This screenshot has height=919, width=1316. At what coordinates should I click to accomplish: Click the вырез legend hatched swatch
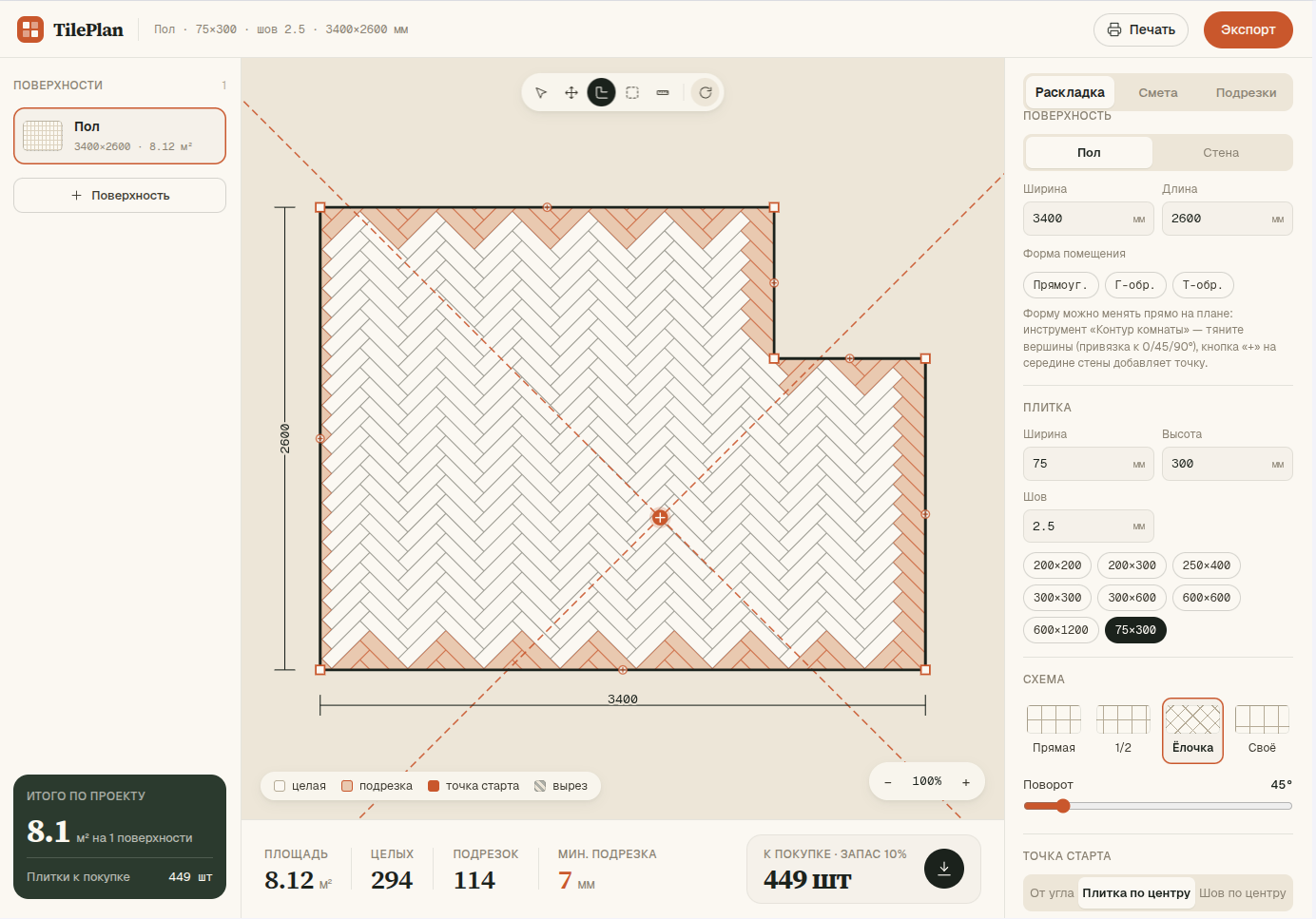coord(540,786)
